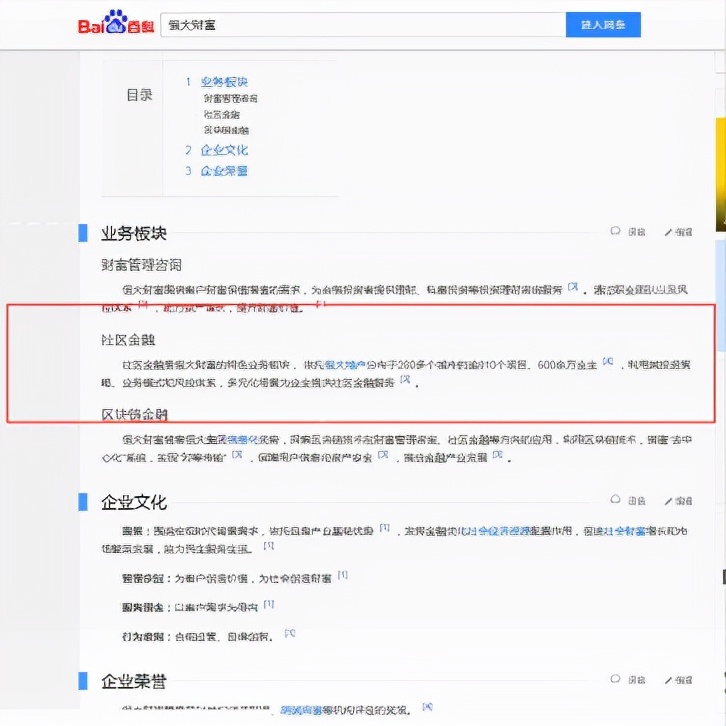The width and height of the screenshot is (726, 726).
Task: Click the 业务板块 section heading
Action: [x=134, y=233]
